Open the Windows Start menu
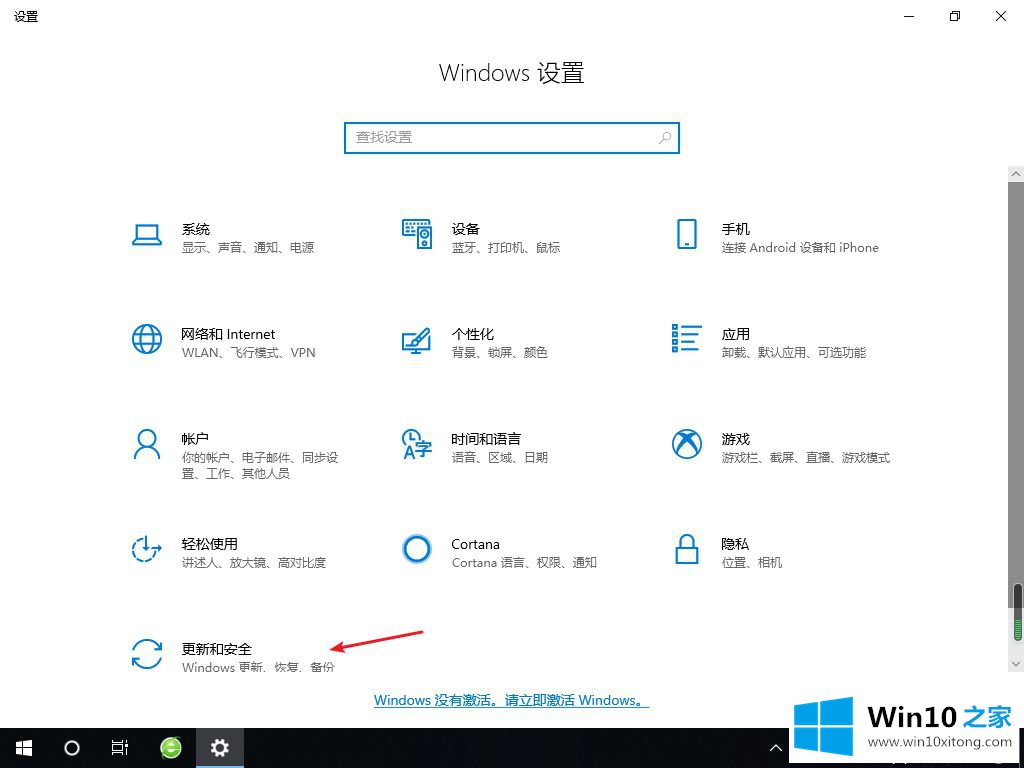The image size is (1024, 768). 24,748
